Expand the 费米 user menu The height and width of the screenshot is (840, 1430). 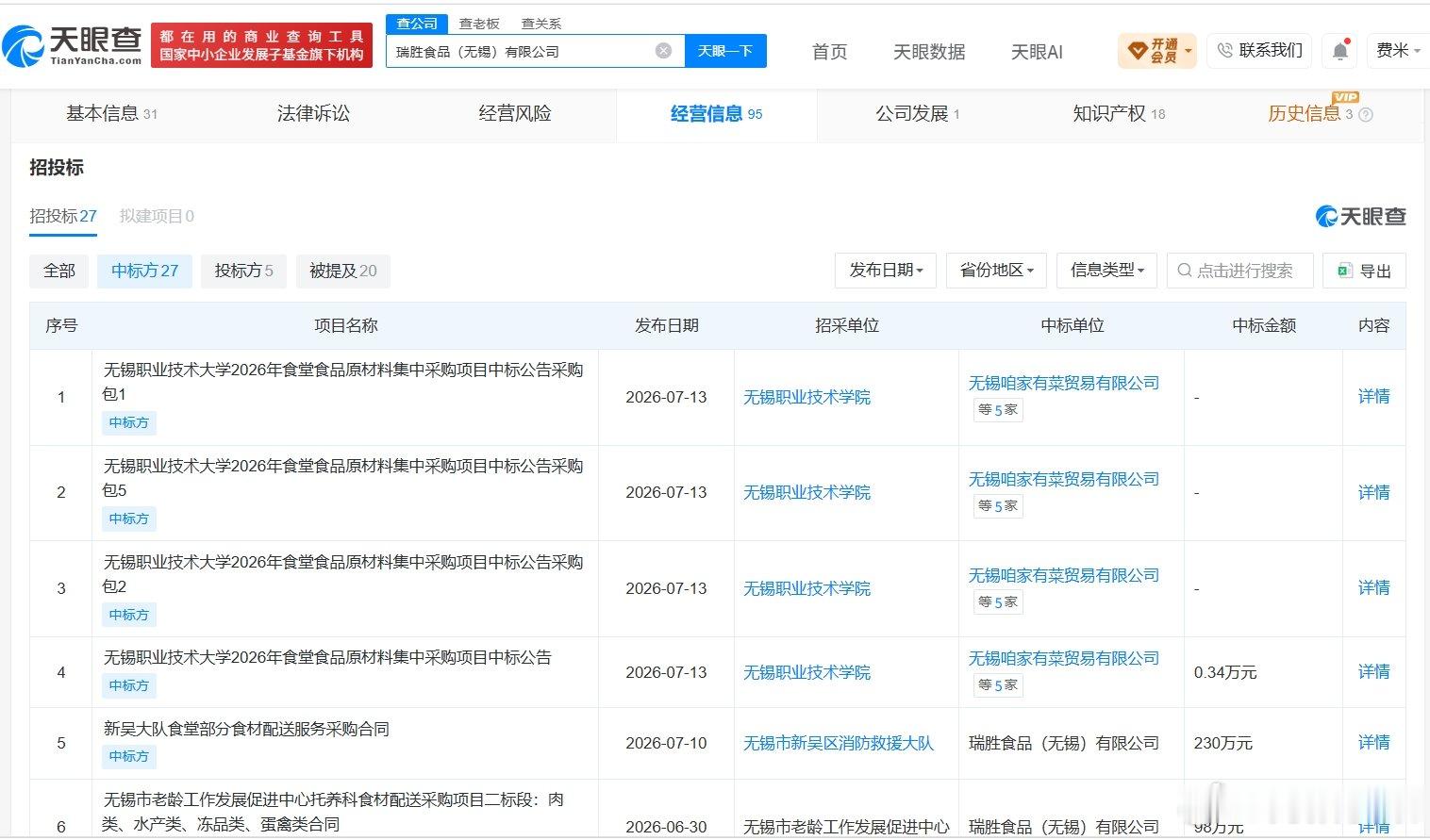[x=1399, y=50]
